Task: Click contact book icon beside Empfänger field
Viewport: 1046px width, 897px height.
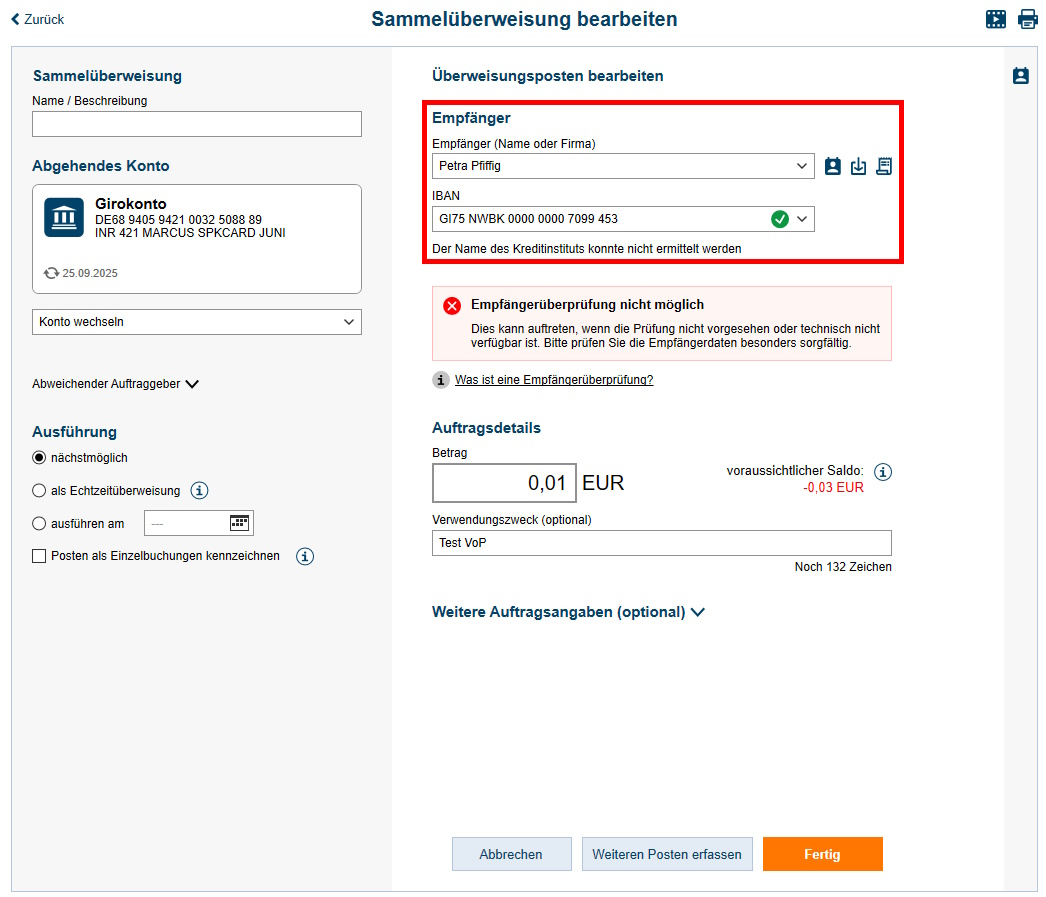Action: pyautogui.click(x=833, y=167)
